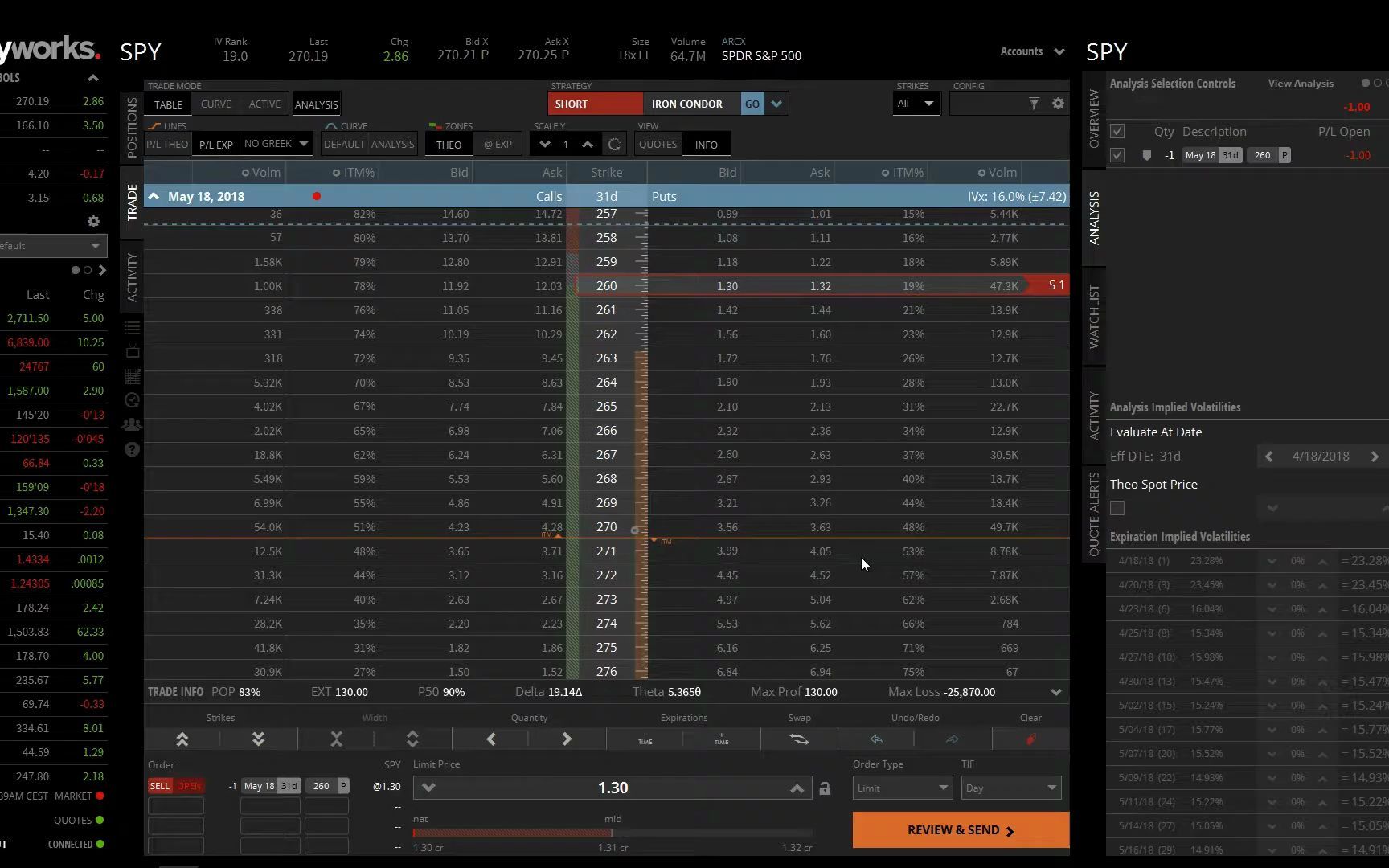The width and height of the screenshot is (1389, 868).
Task: Redo the order change
Action: (953, 739)
